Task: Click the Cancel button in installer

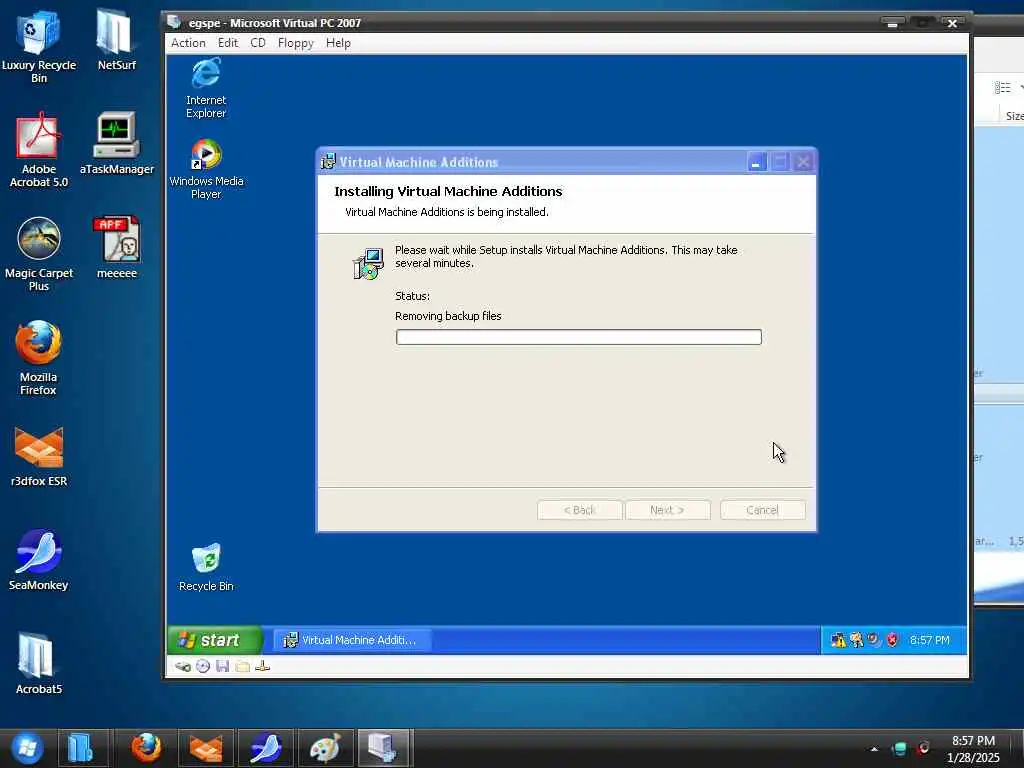Action: 763,510
